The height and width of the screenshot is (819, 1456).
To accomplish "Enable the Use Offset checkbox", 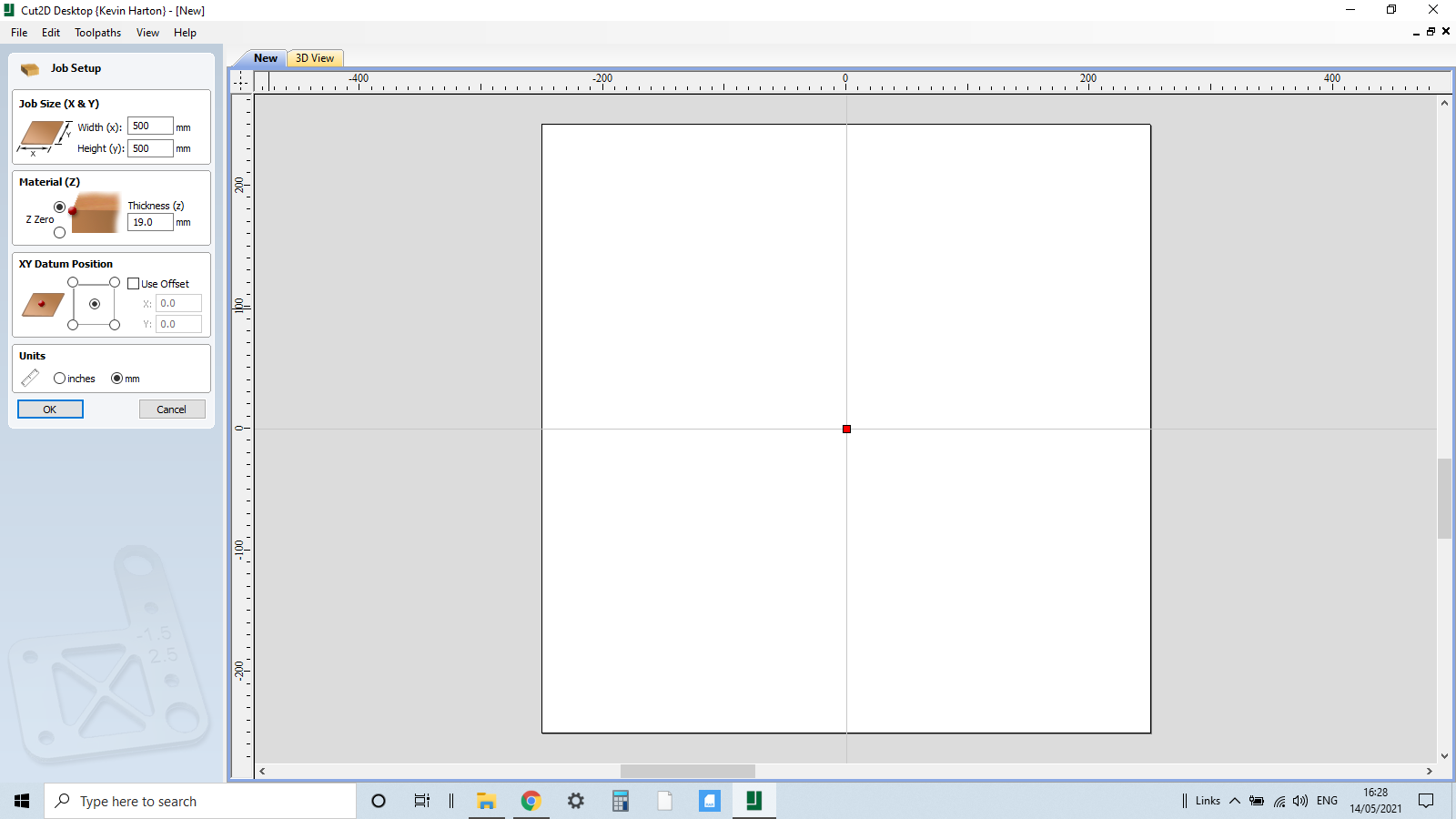I will tap(133, 283).
